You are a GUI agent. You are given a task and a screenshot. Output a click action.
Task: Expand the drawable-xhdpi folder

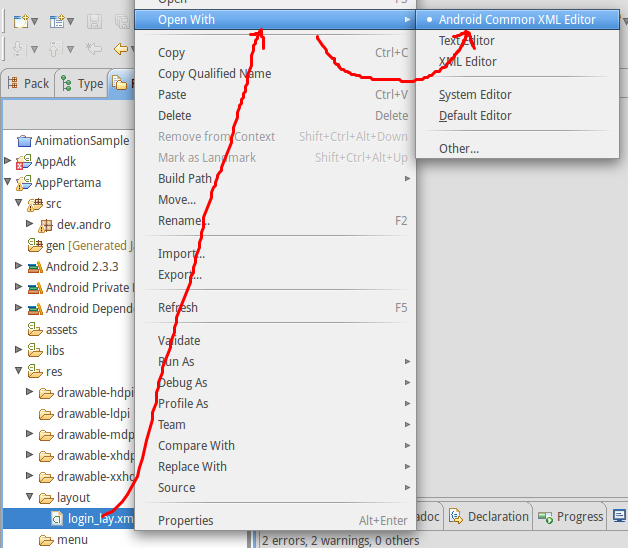[x=29, y=454]
